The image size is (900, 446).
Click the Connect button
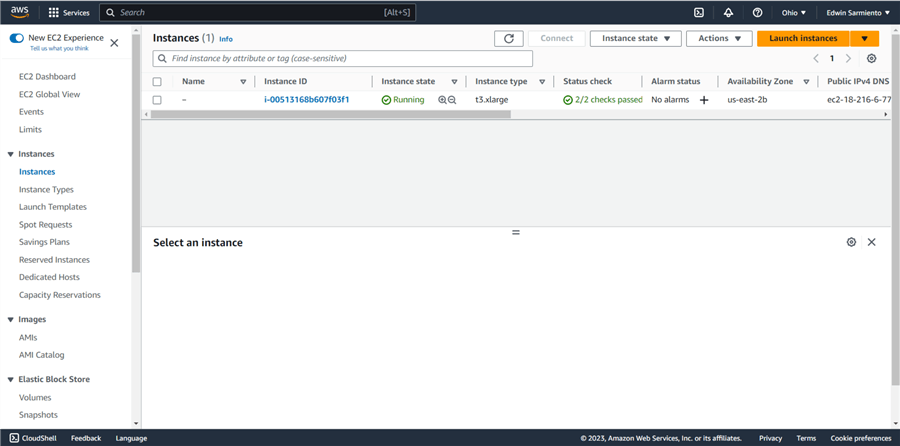click(557, 38)
